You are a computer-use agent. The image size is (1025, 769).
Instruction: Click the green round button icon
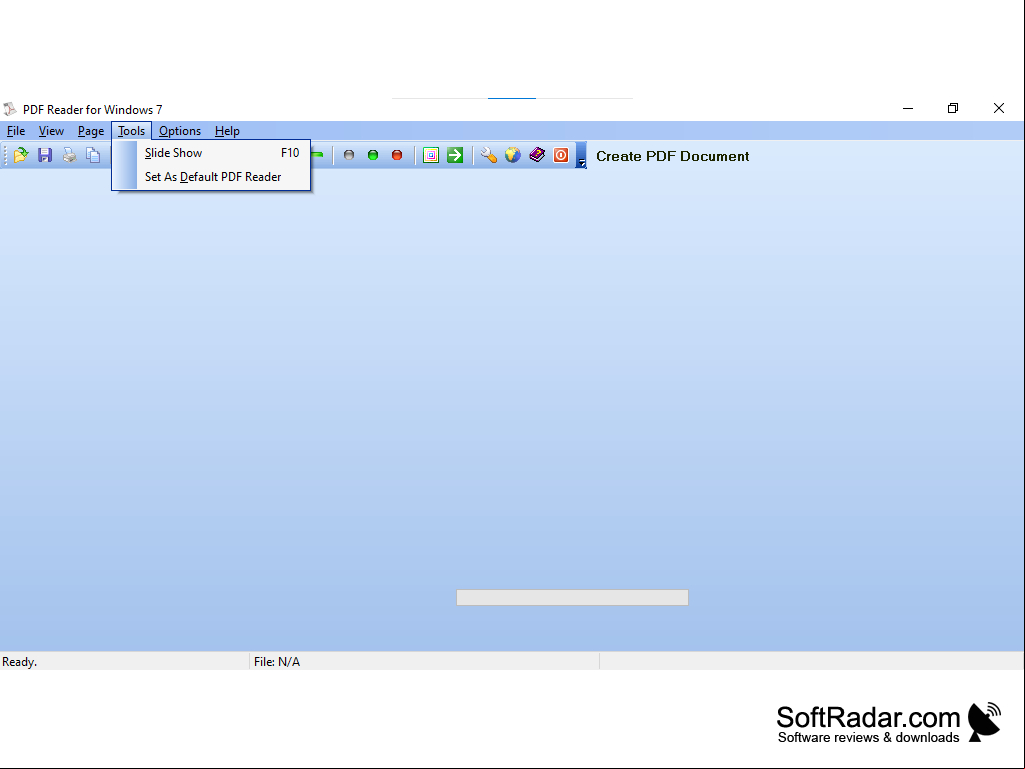tap(373, 155)
